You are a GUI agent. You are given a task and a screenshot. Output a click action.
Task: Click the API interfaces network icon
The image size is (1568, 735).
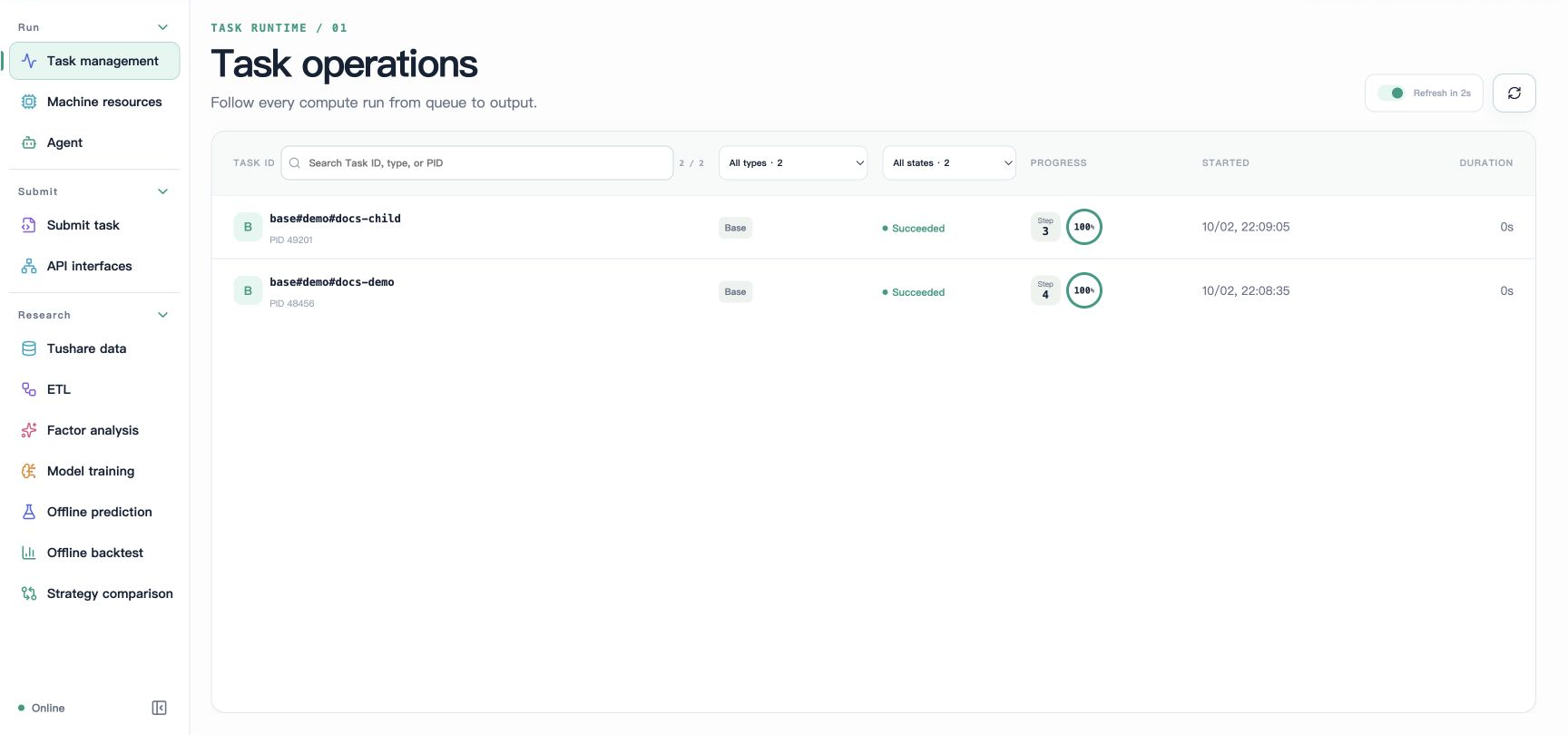click(x=29, y=266)
